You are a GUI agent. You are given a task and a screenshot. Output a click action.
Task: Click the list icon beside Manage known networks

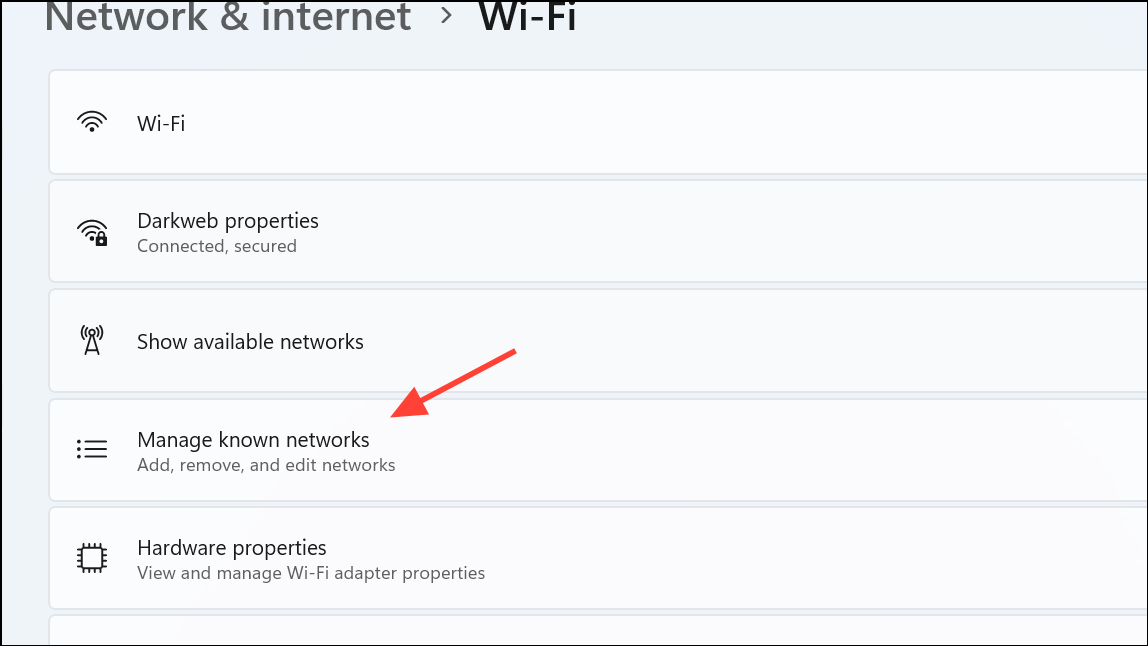(x=92, y=448)
